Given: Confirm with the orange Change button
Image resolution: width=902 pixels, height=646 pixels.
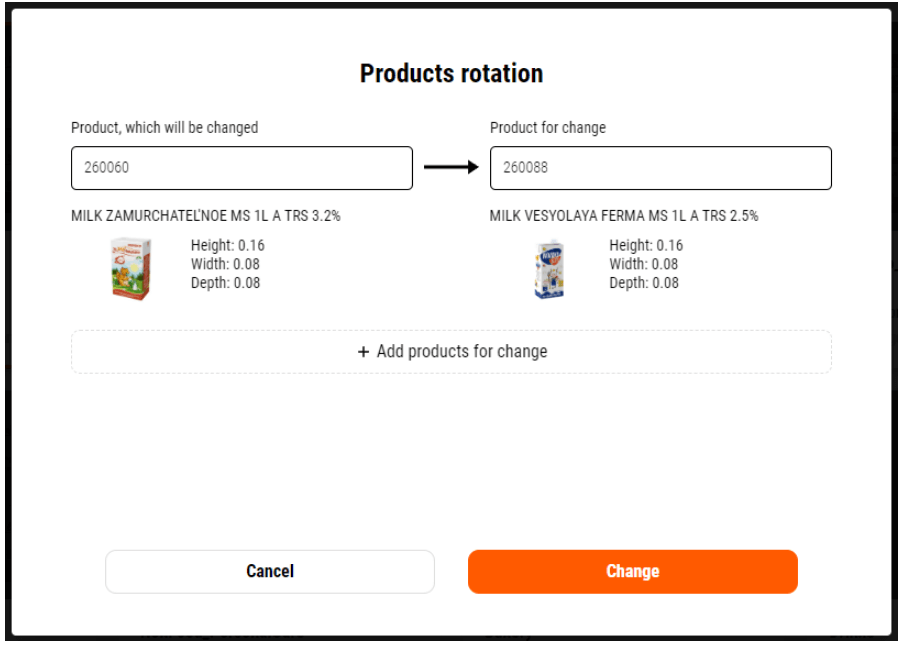Looking at the screenshot, I should (x=632, y=572).
